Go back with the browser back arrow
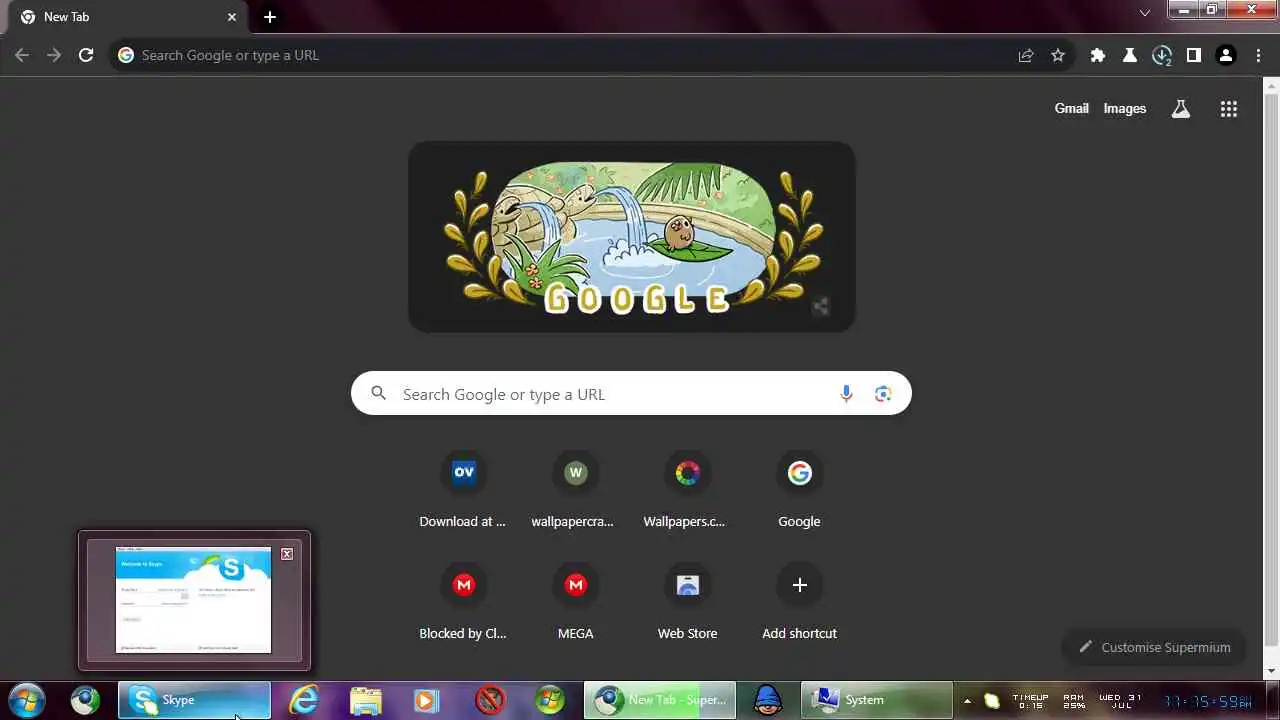 (22, 55)
